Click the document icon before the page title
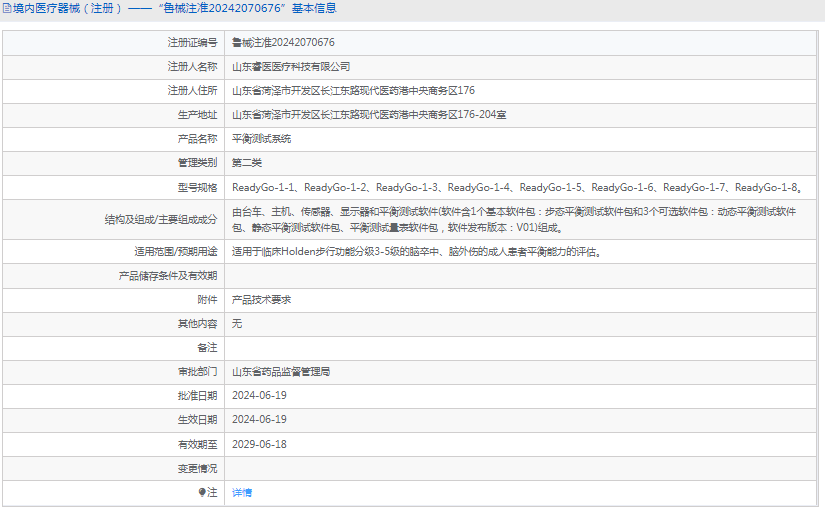The height and width of the screenshot is (509, 825). point(7,8)
